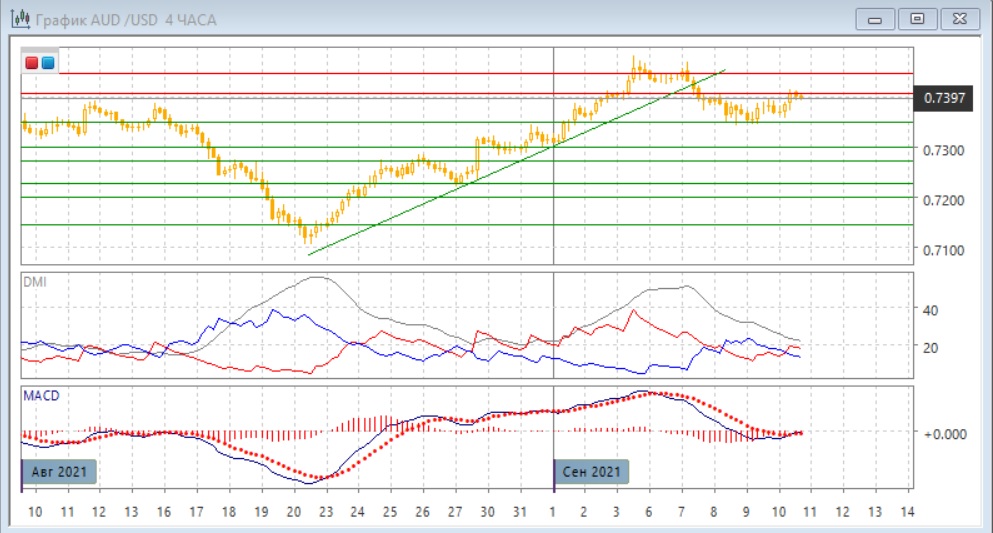The image size is (993, 533).
Task: Click the 0.7300 price axis label
Action: (943, 150)
